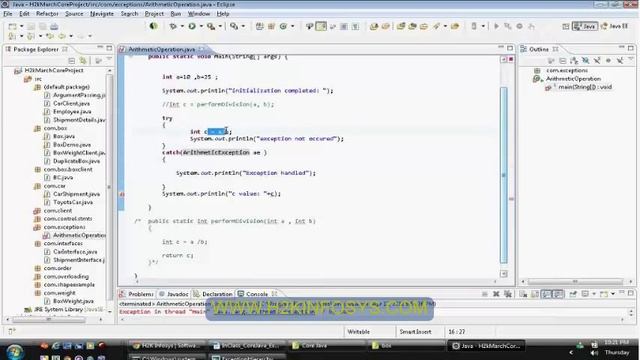Image resolution: width=640 pixels, height=360 pixels.
Task: Toggle Sort members in Outline toolbar
Action: click(x=574, y=61)
